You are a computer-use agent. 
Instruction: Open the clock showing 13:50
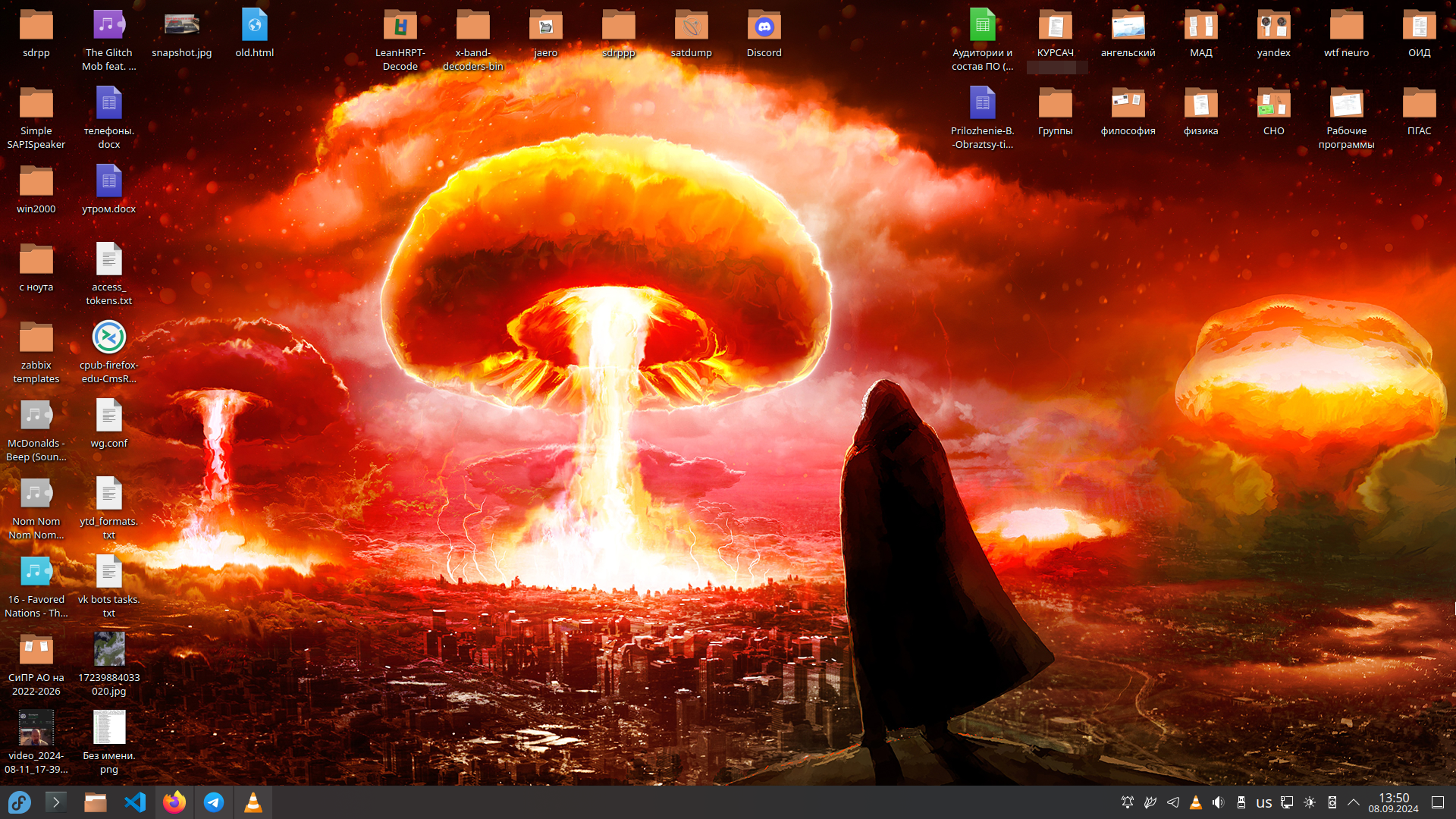tap(1394, 803)
